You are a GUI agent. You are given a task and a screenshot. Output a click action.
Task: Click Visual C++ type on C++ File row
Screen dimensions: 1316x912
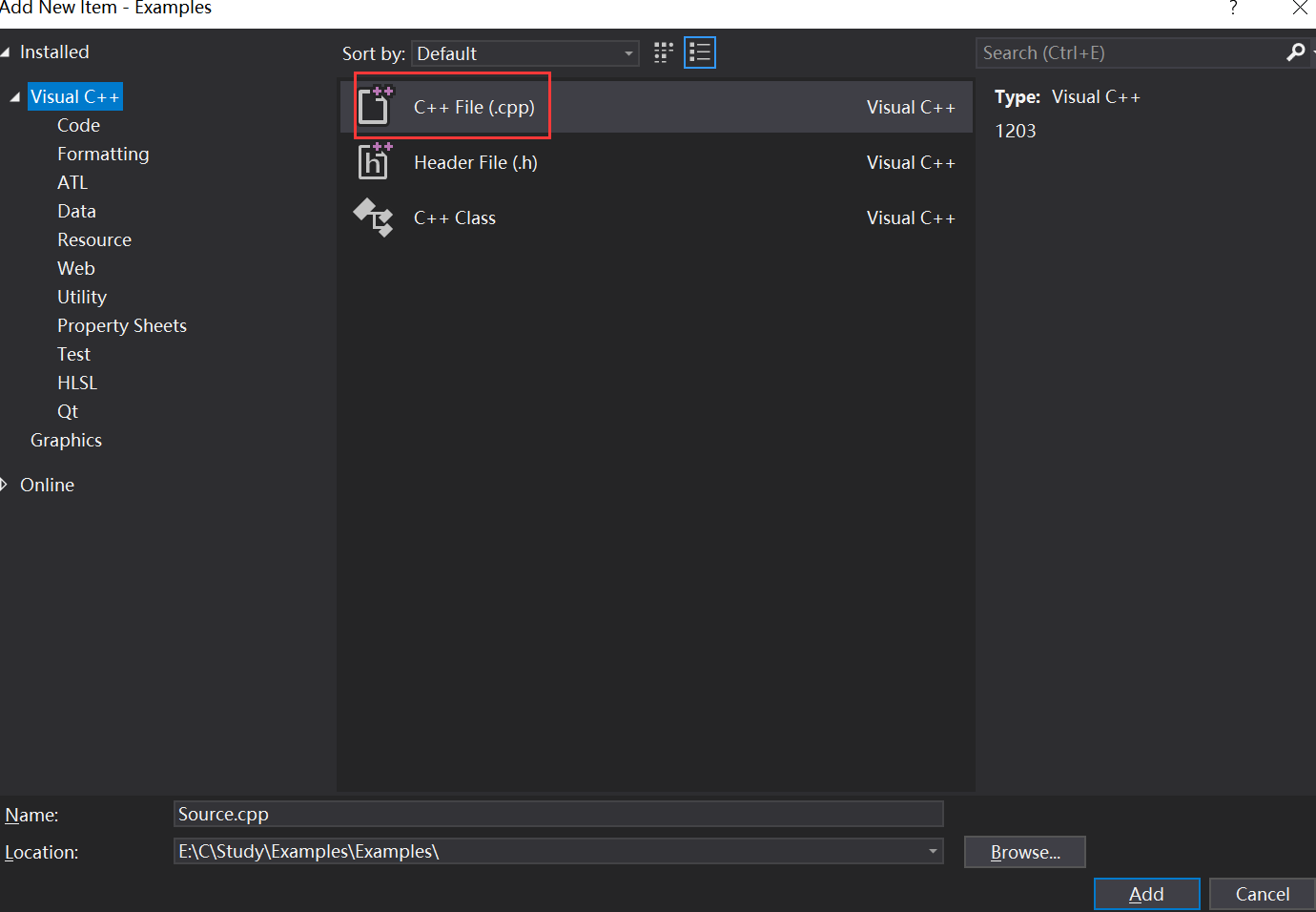[x=911, y=107]
